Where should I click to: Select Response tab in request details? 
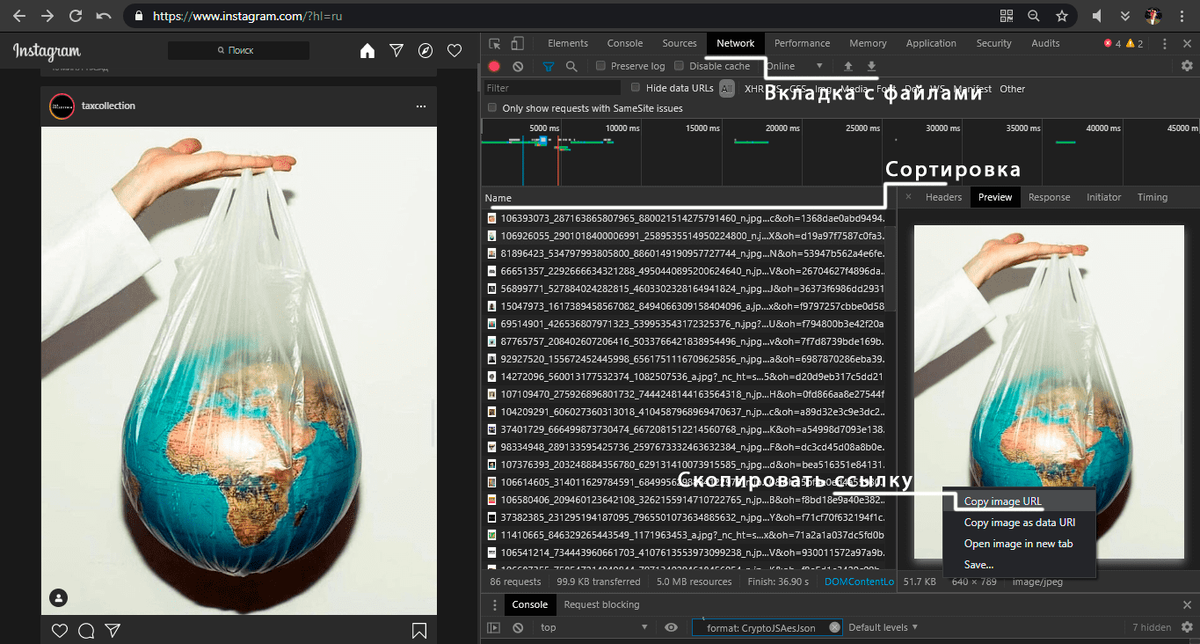1049,197
